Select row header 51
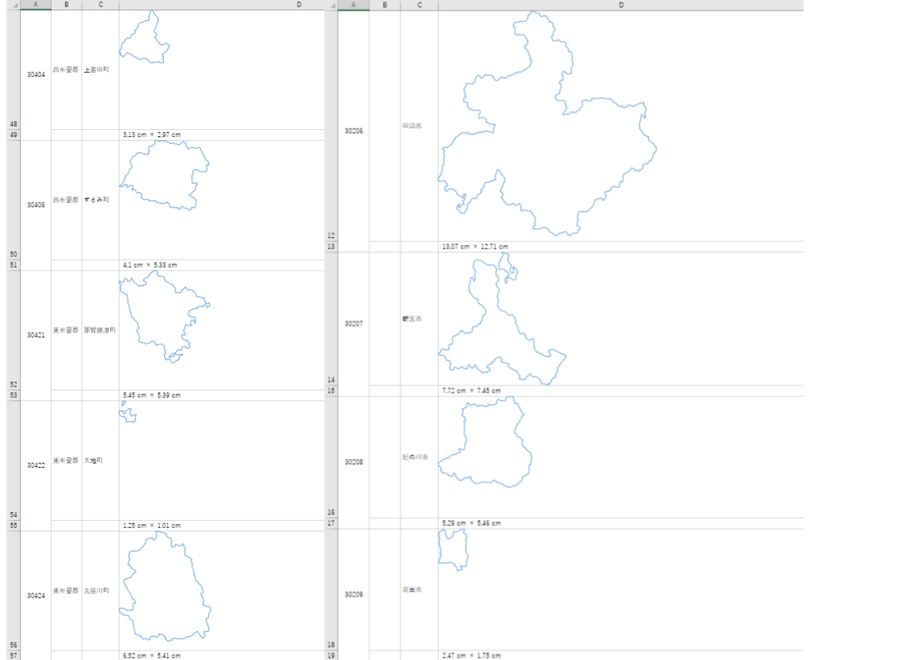This screenshot has height=660, width=924. pyautogui.click(x=14, y=265)
